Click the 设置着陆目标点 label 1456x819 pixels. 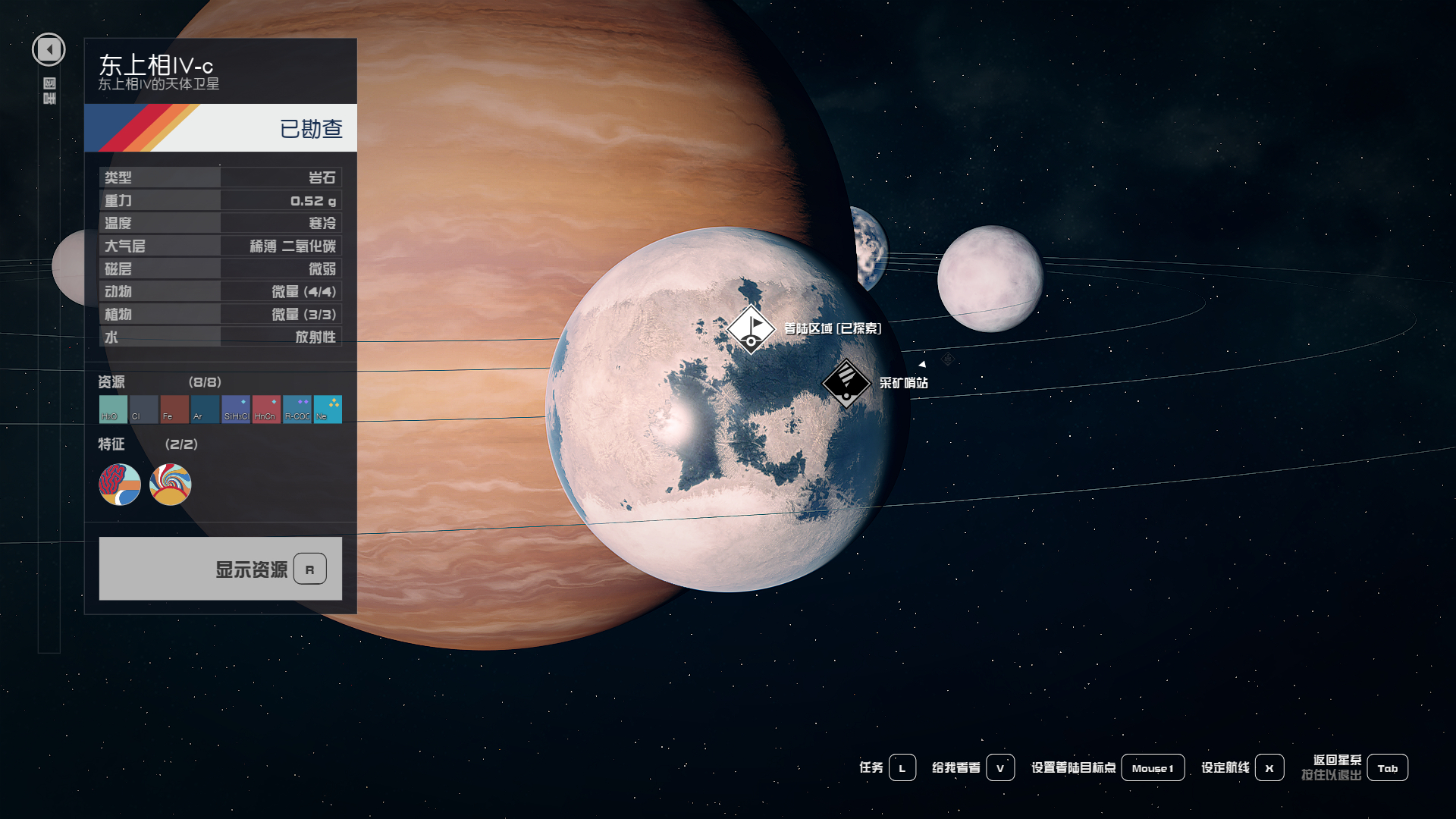[1073, 767]
